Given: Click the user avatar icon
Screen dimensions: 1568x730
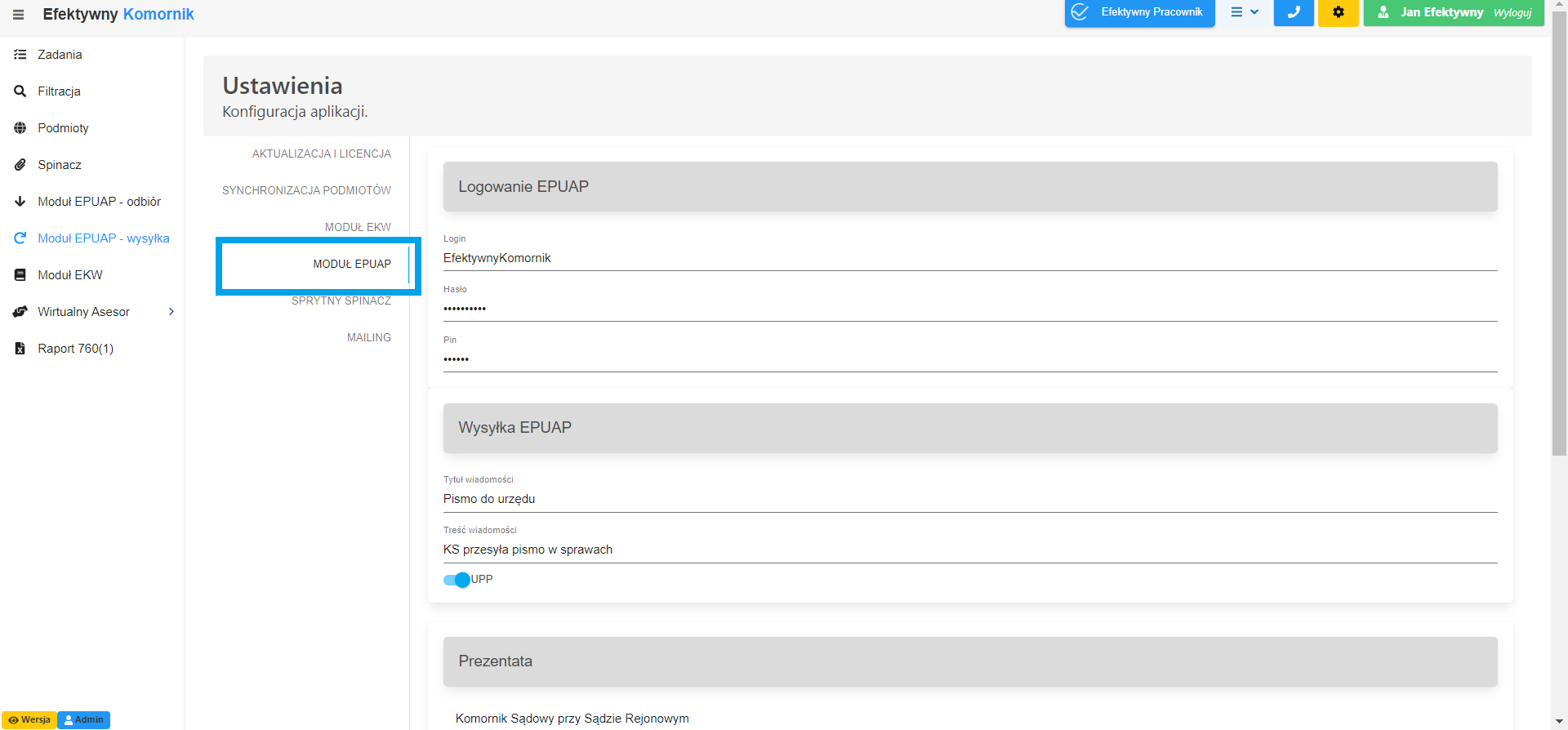Looking at the screenshot, I should (x=1383, y=12).
